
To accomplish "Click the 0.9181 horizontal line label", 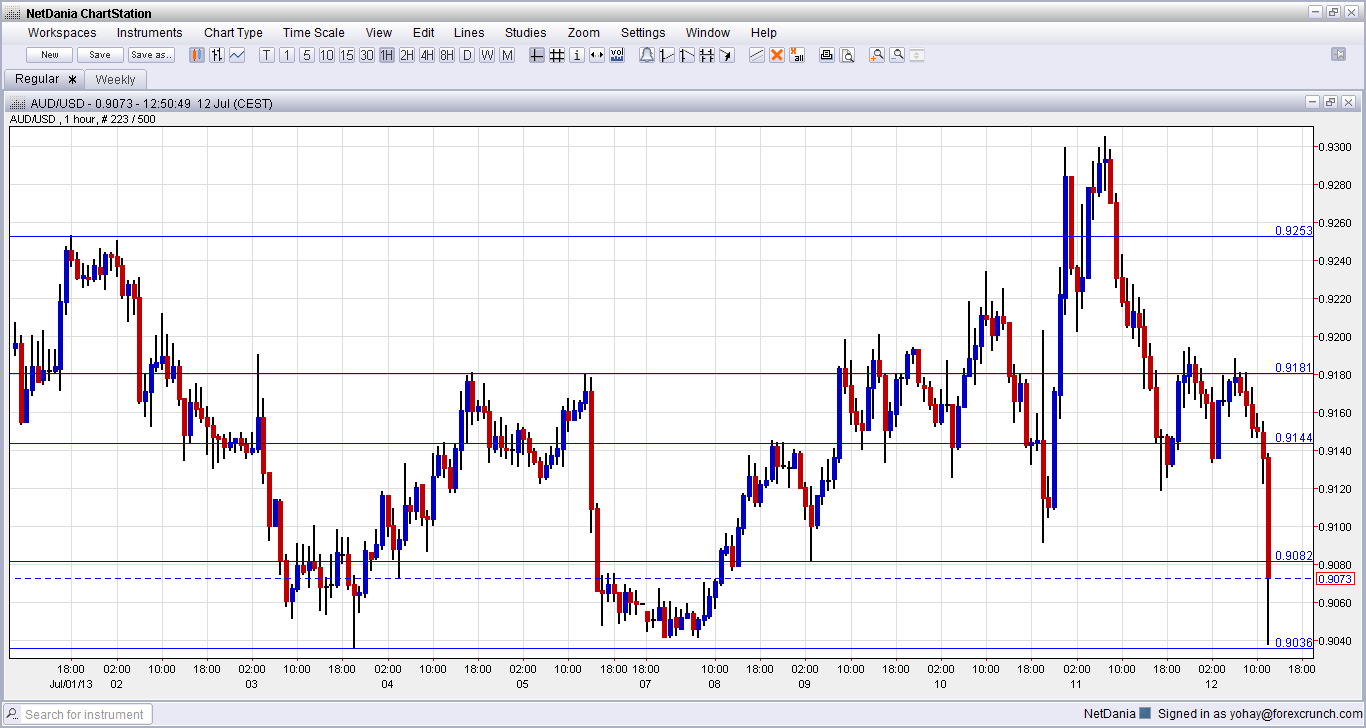I will (x=1293, y=368).
